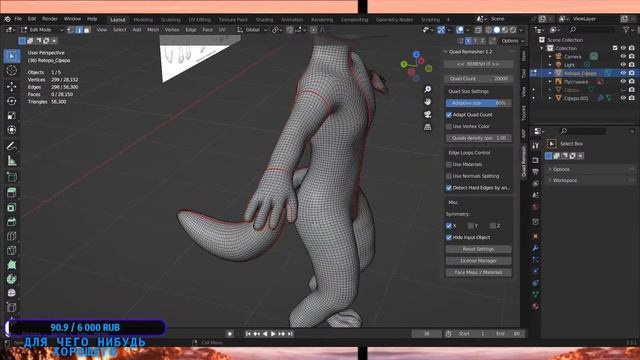Switch to the UV Editing workspace tab
Viewport: 640px width, 360px height.
coord(200,20)
